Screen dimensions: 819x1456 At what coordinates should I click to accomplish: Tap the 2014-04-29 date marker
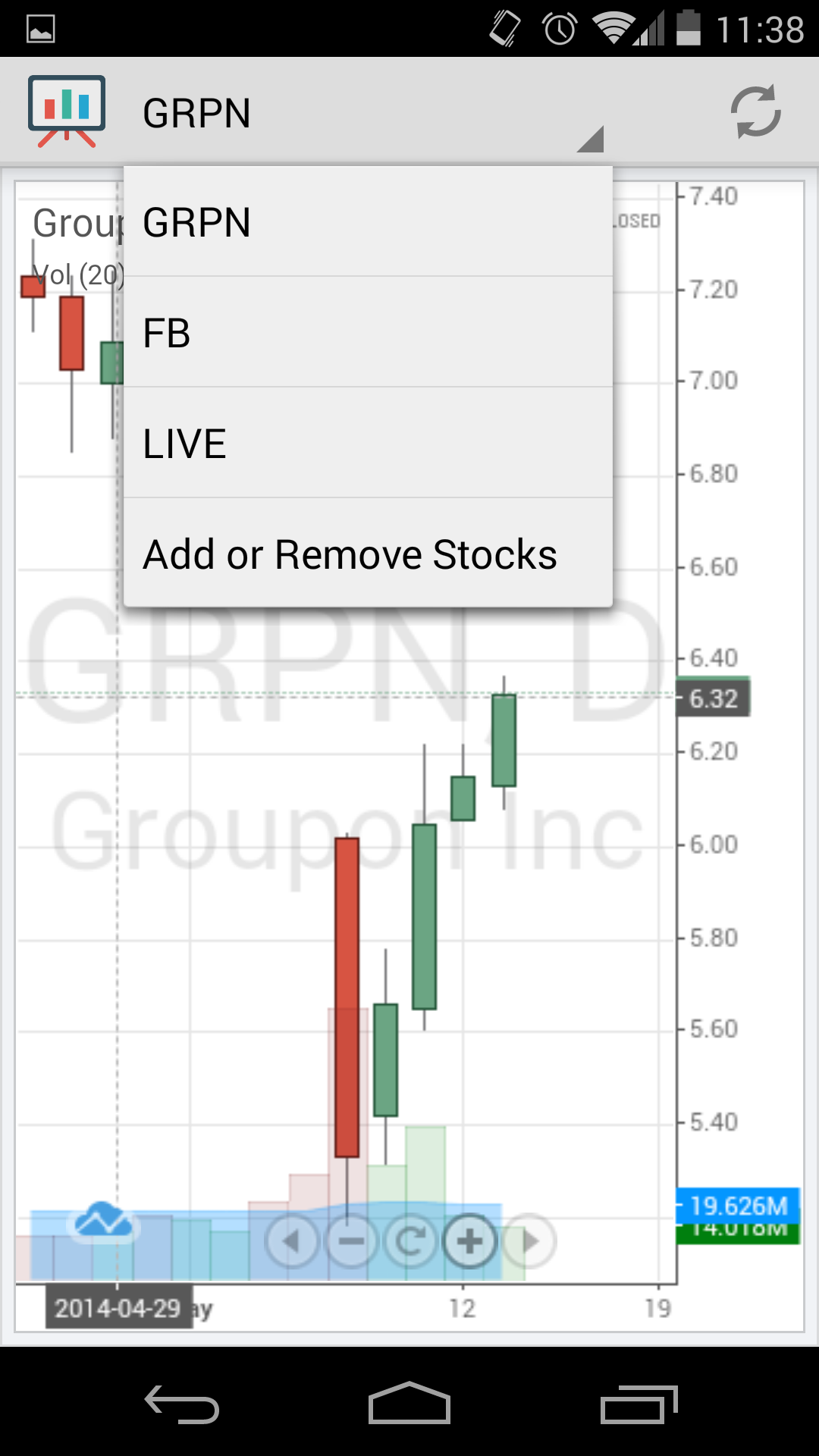[118, 1307]
